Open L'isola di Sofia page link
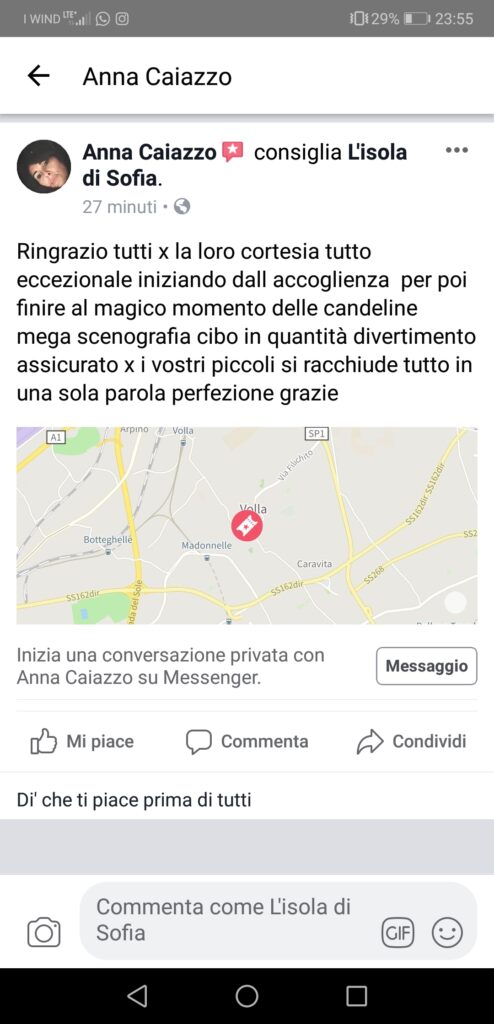The height and width of the screenshot is (1024, 494). [x=244, y=165]
